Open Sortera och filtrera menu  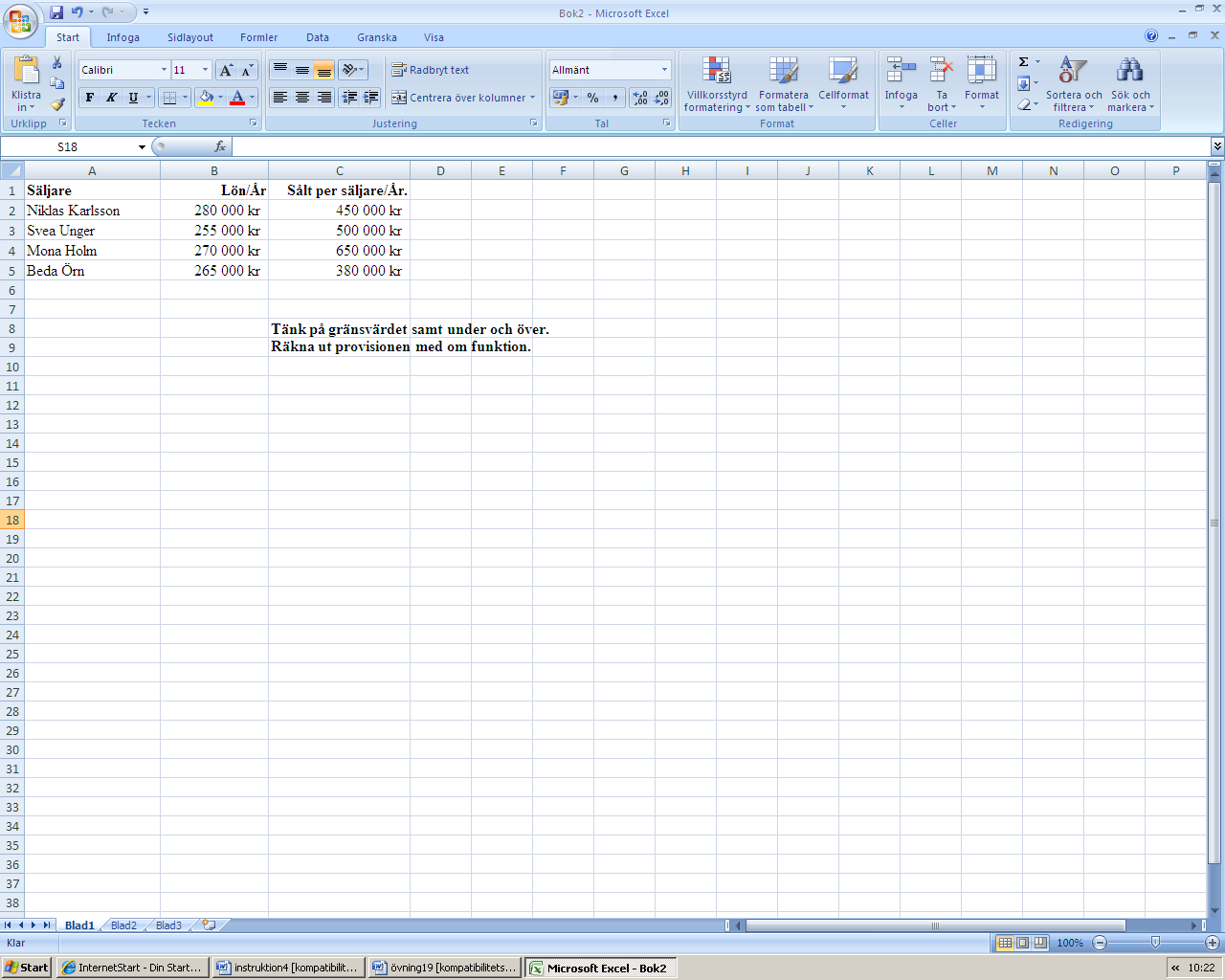click(x=1074, y=84)
